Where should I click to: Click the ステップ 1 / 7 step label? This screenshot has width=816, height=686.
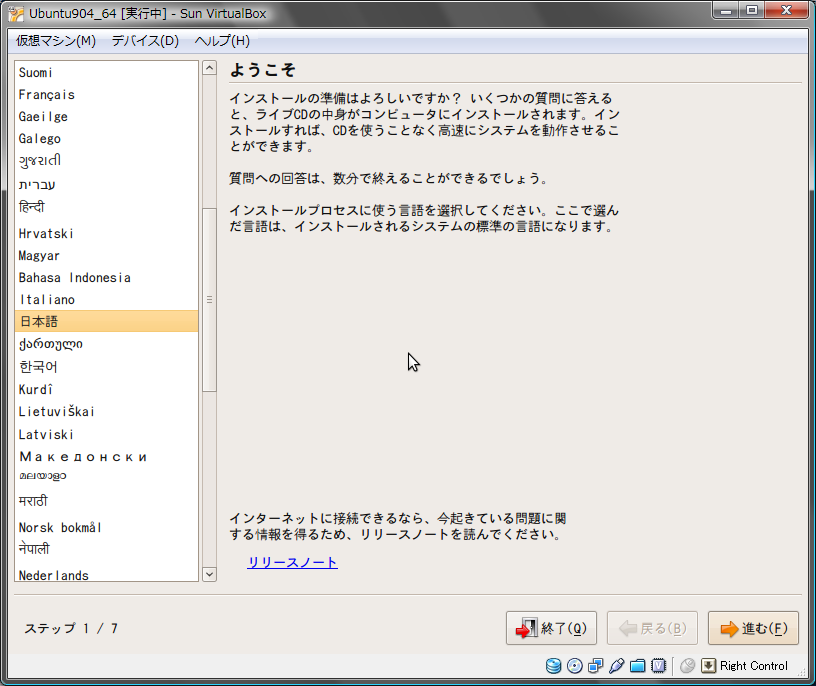71,628
